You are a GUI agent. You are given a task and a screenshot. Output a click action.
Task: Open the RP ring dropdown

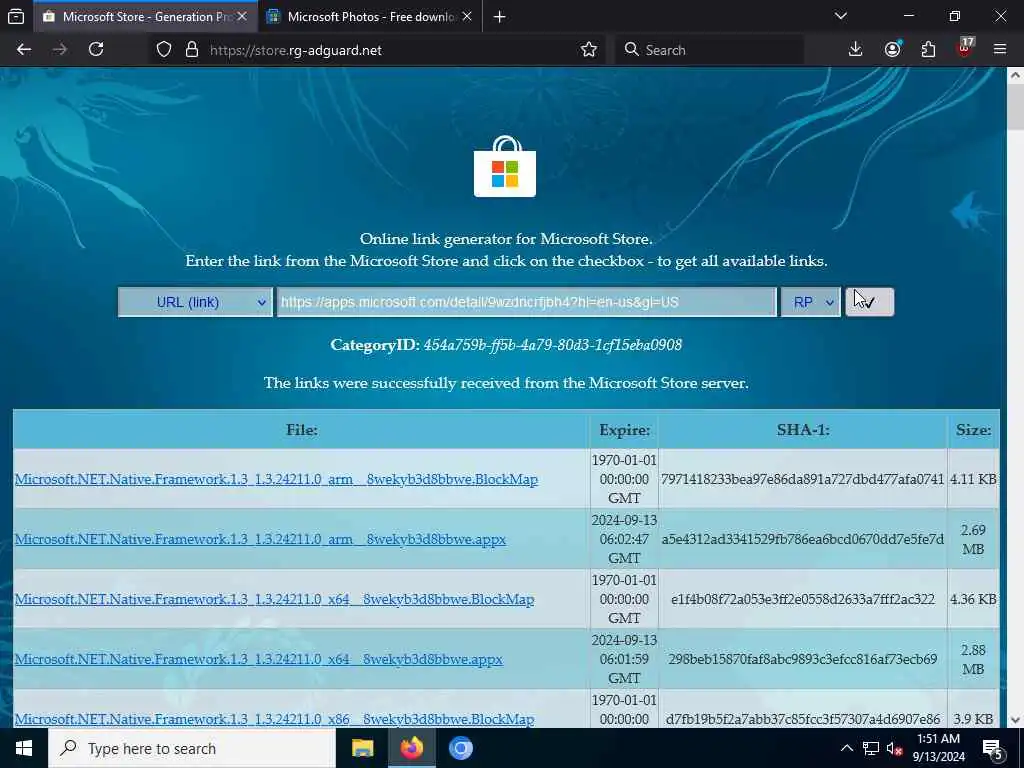click(x=810, y=302)
